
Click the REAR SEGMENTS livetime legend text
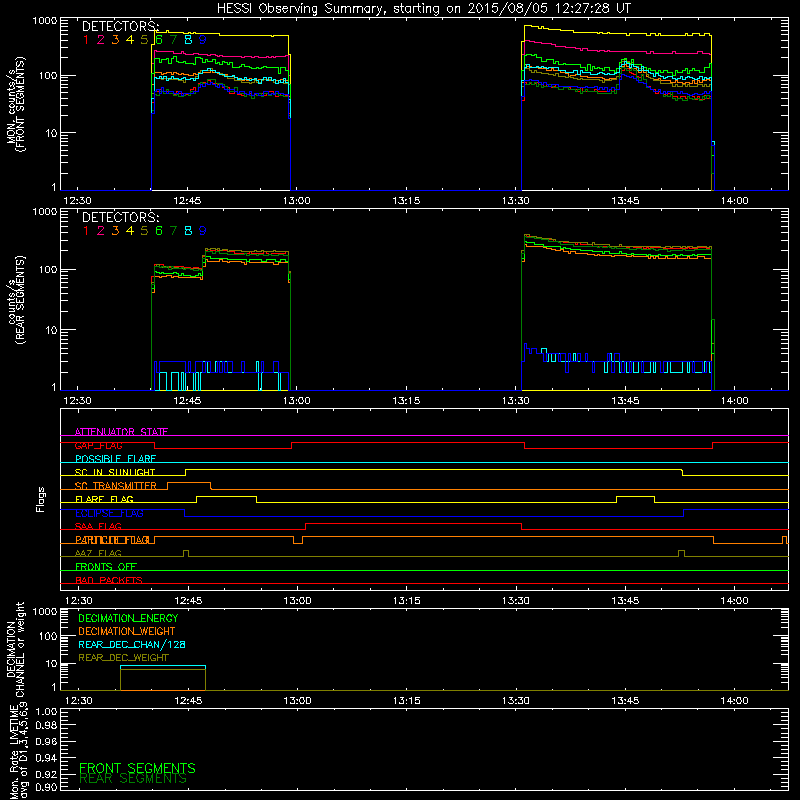pos(133,779)
